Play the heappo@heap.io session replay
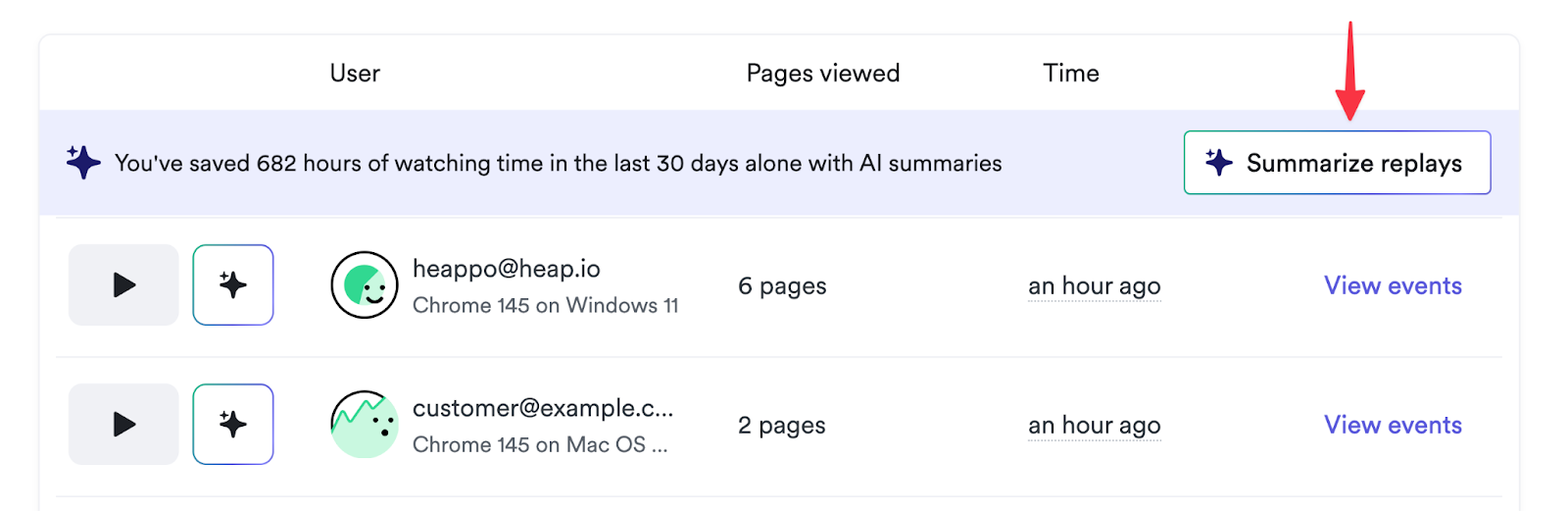1568x511 pixels. [x=123, y=285]
